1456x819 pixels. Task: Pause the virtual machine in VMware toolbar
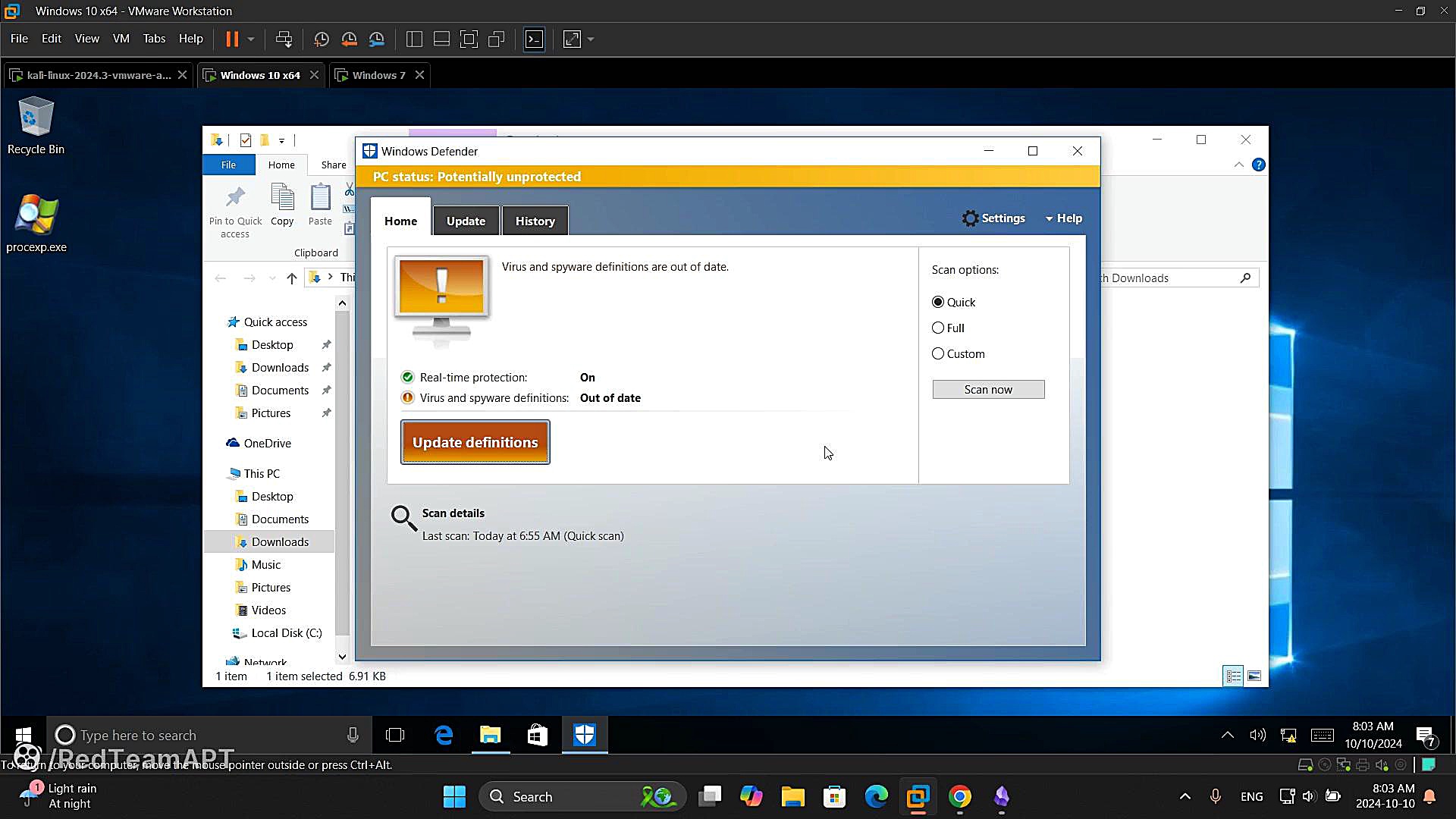[232, 39]
